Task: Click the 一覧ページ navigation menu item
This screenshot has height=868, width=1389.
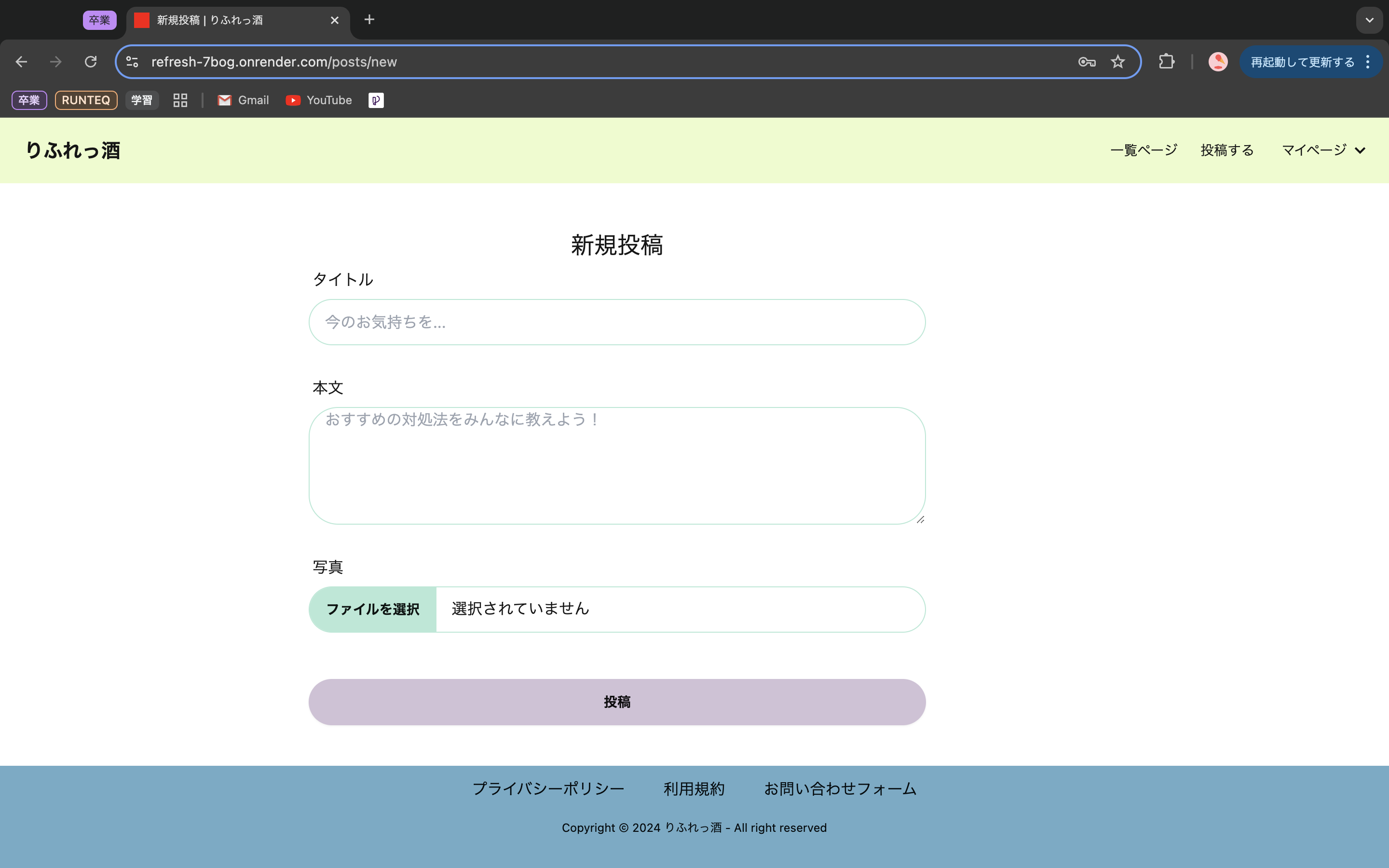Action: coord(1143,150)
